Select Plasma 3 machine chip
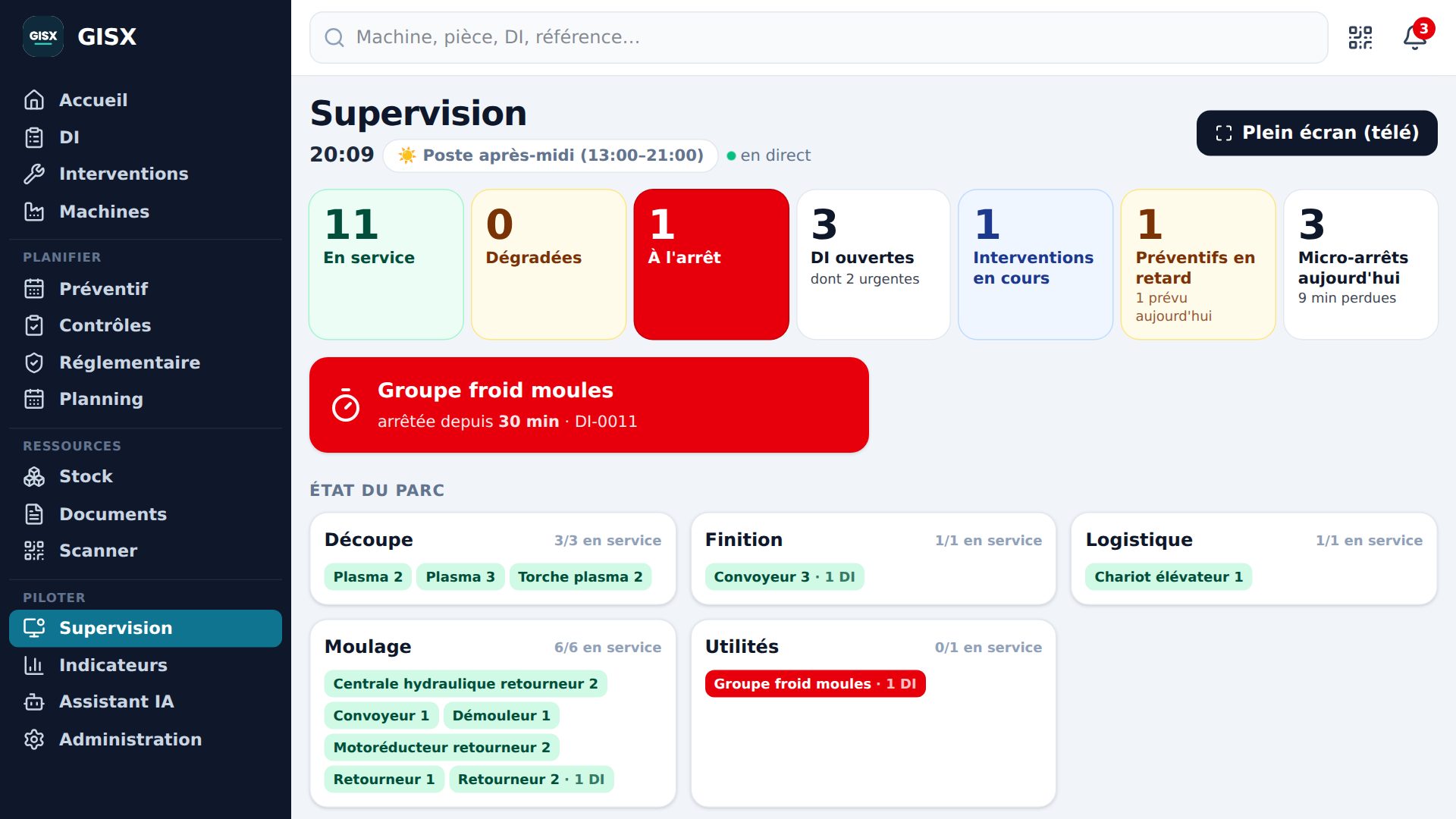1456x819 pixels. (460, 577)
